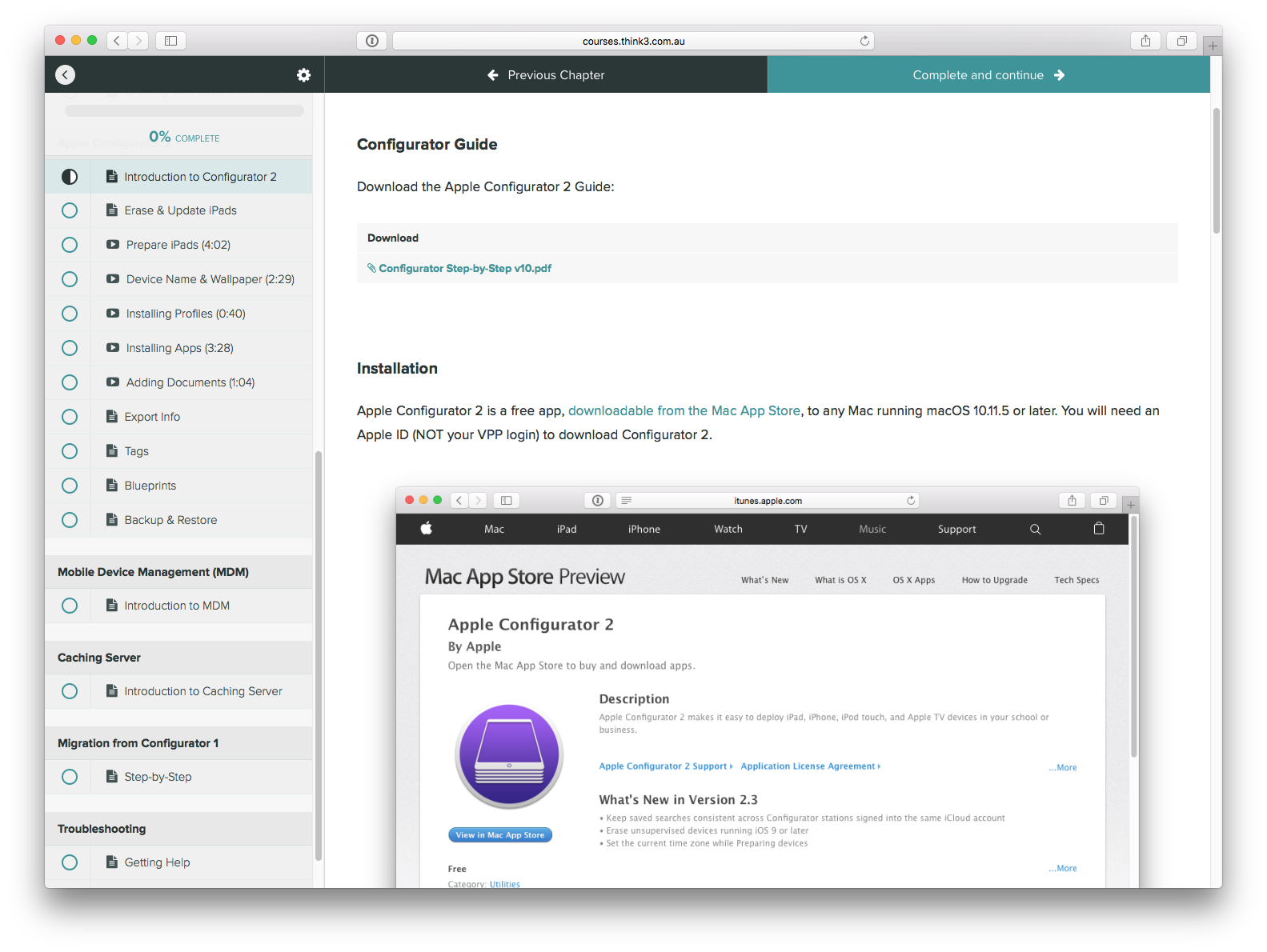Click document icon beside Export Info
The height and width of the screenshot is (952, 1267).
[x=112, y=416]
